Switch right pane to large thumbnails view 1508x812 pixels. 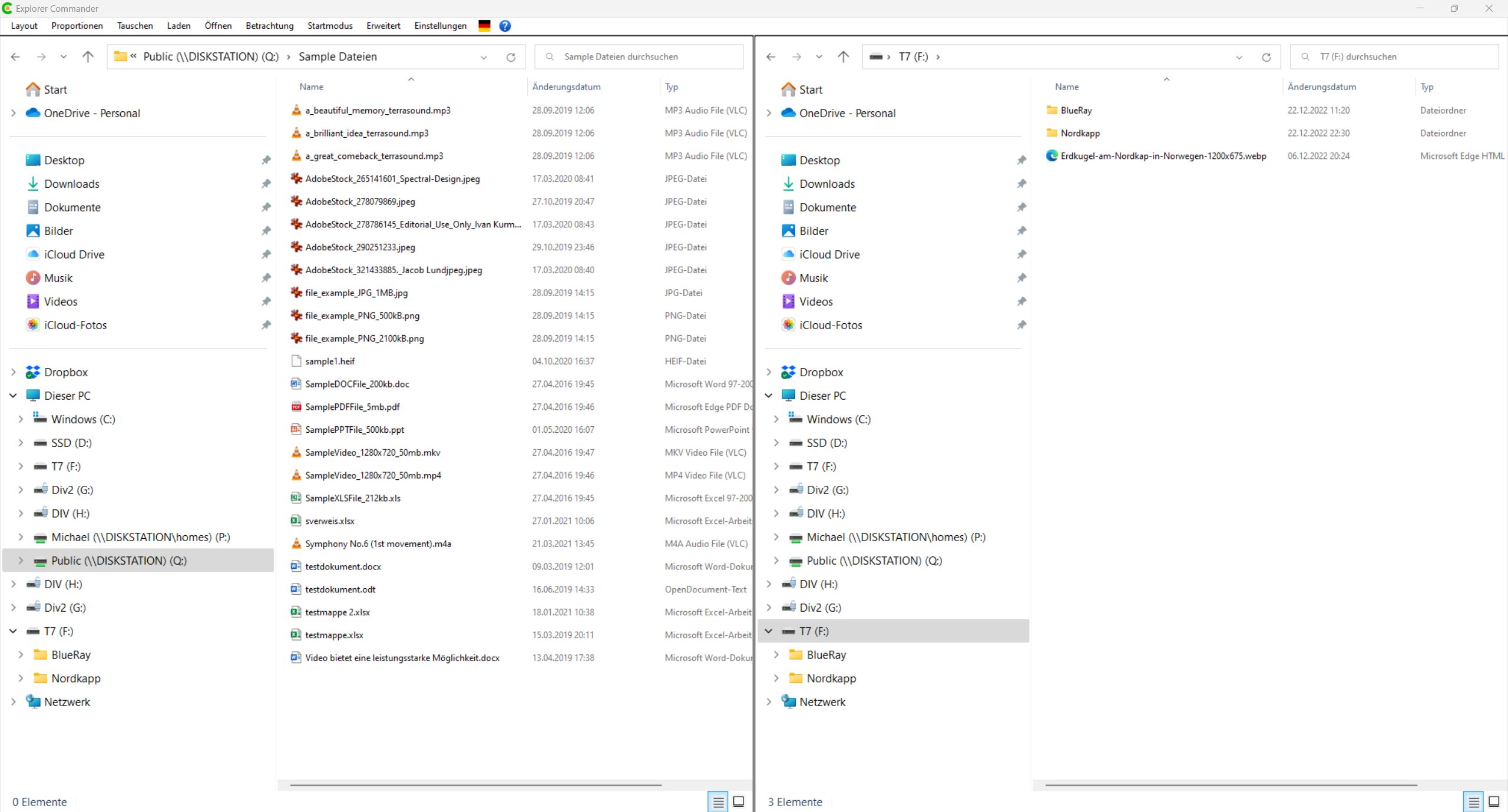pyautogui.click(x=1494, y=802)
